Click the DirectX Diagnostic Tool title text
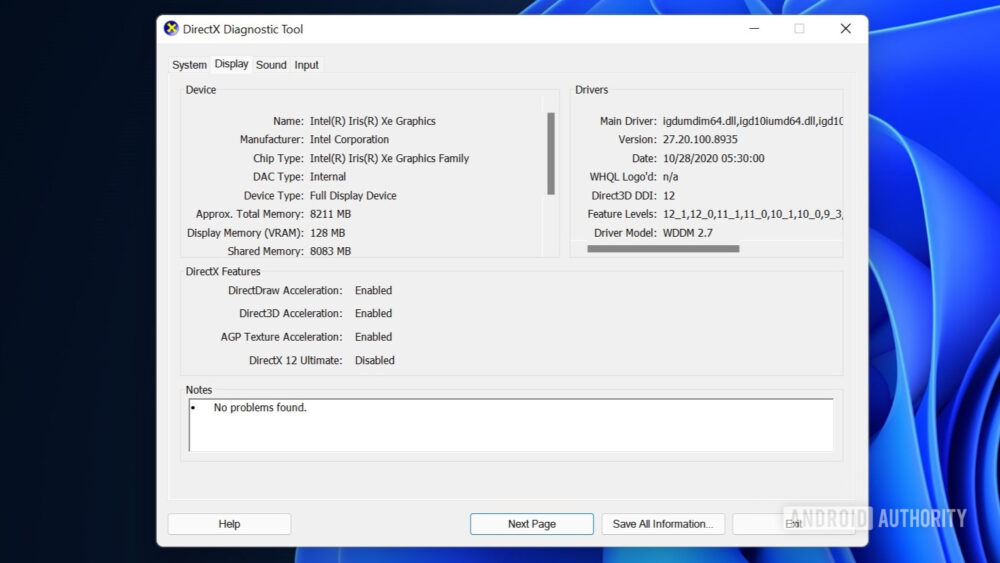Viewport: 1000px width, 563px height. pos(243,30)
